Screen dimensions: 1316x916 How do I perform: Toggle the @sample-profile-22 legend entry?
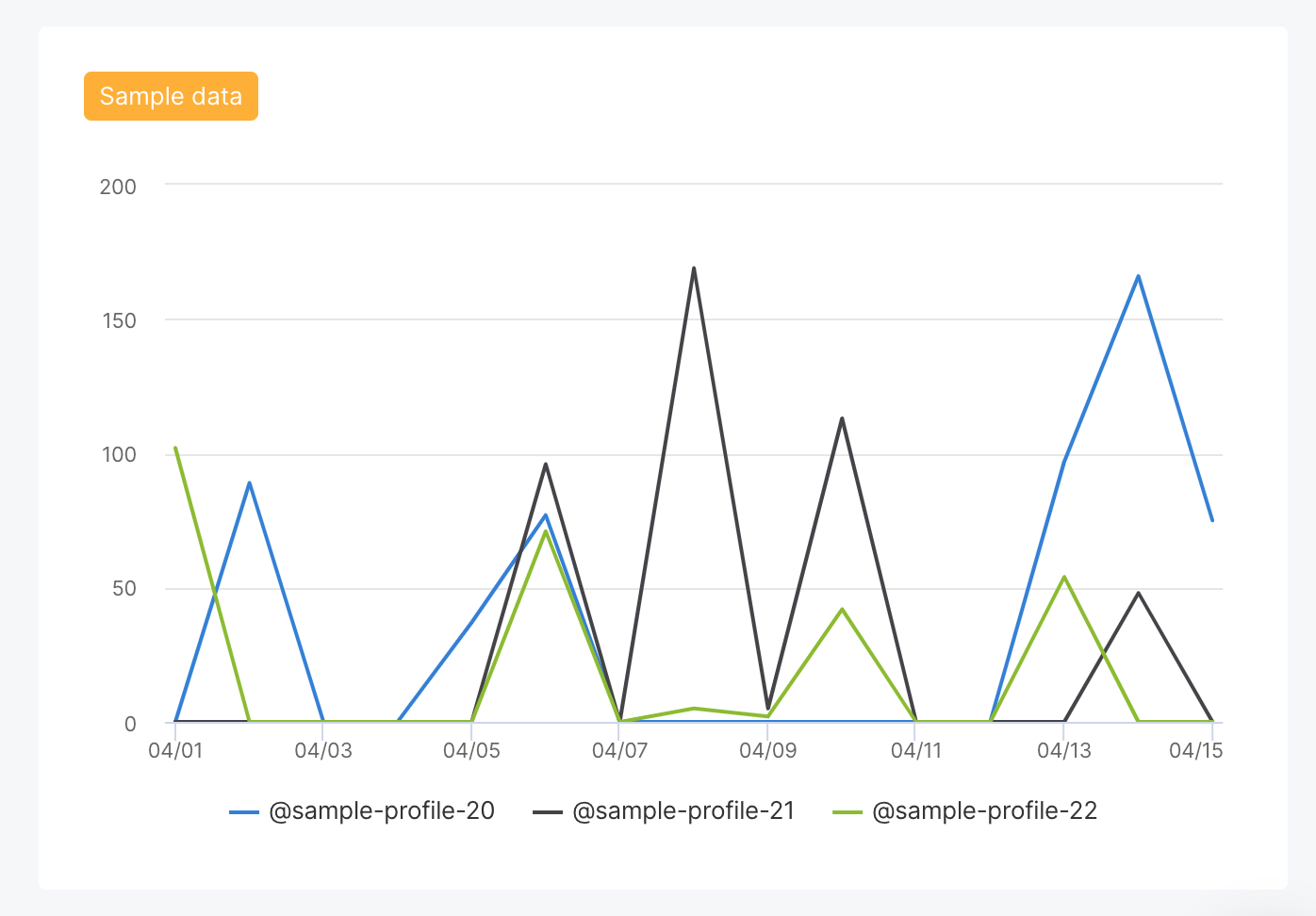click(985, 810)
